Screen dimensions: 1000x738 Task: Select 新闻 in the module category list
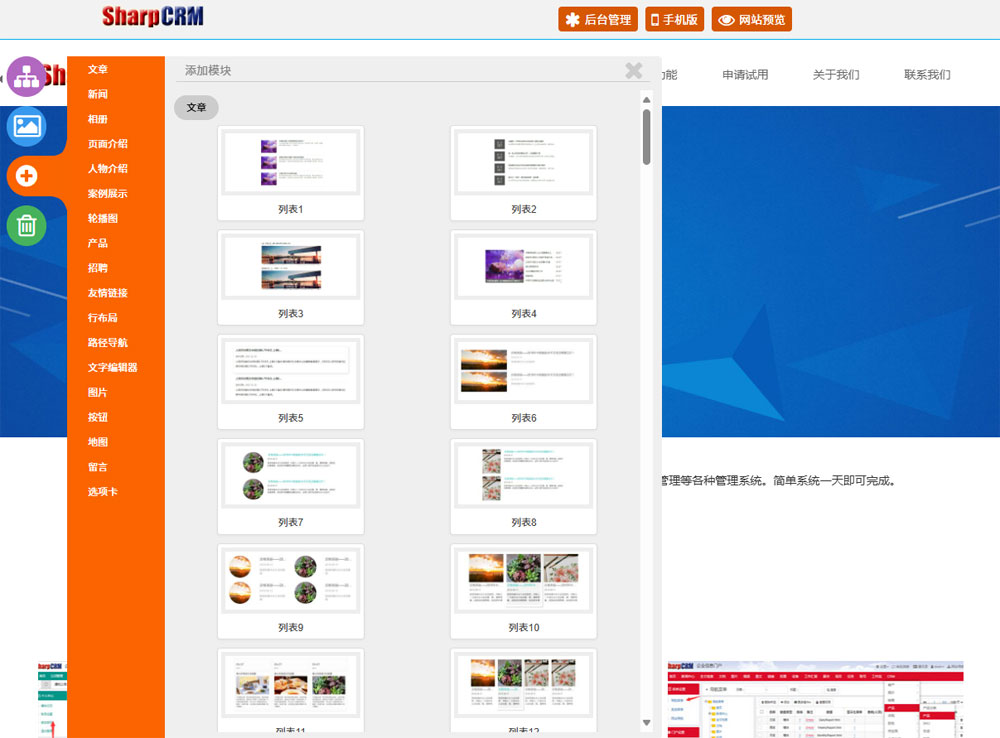pos(98,94)
